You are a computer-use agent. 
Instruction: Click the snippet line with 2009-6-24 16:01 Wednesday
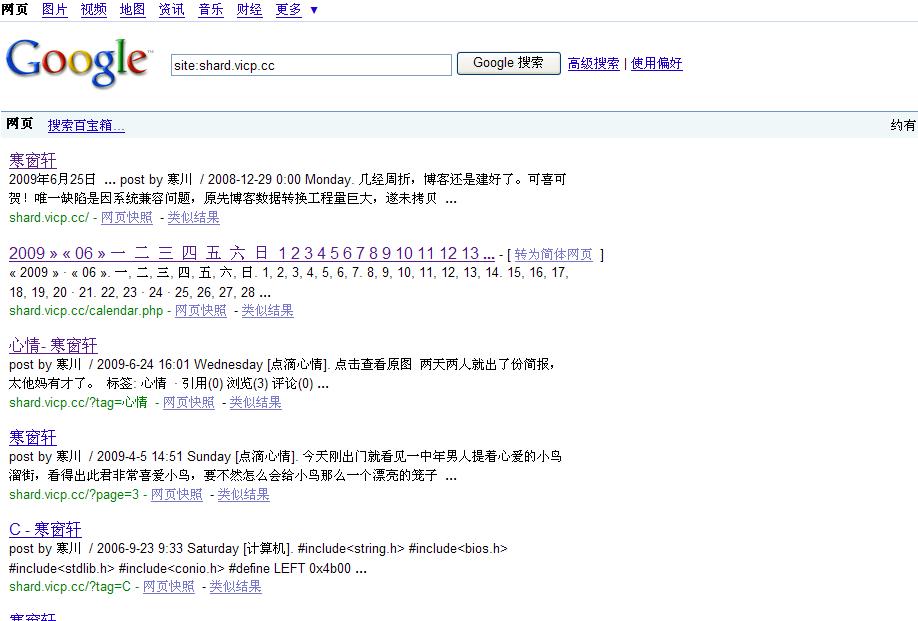pos(282,364)
